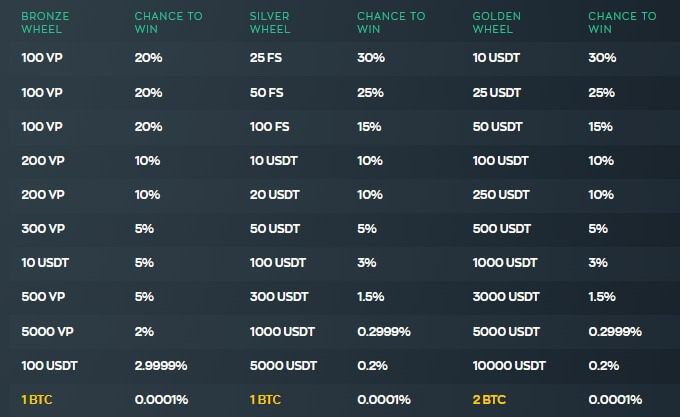Select the 1 BTC prize under Bronze Wheel

[39, 400]
